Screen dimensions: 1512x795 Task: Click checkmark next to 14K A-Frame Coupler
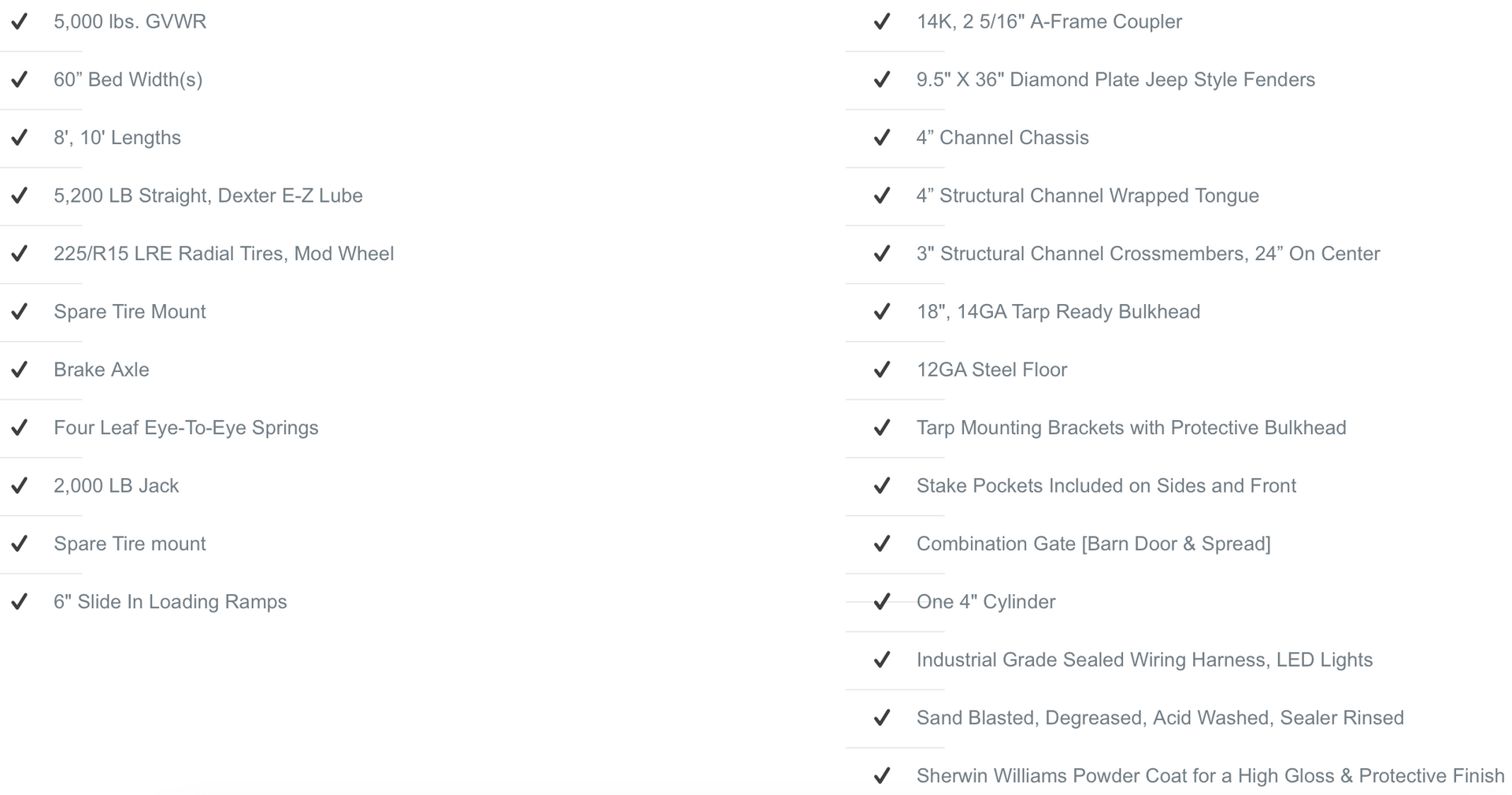click(882, 21)
